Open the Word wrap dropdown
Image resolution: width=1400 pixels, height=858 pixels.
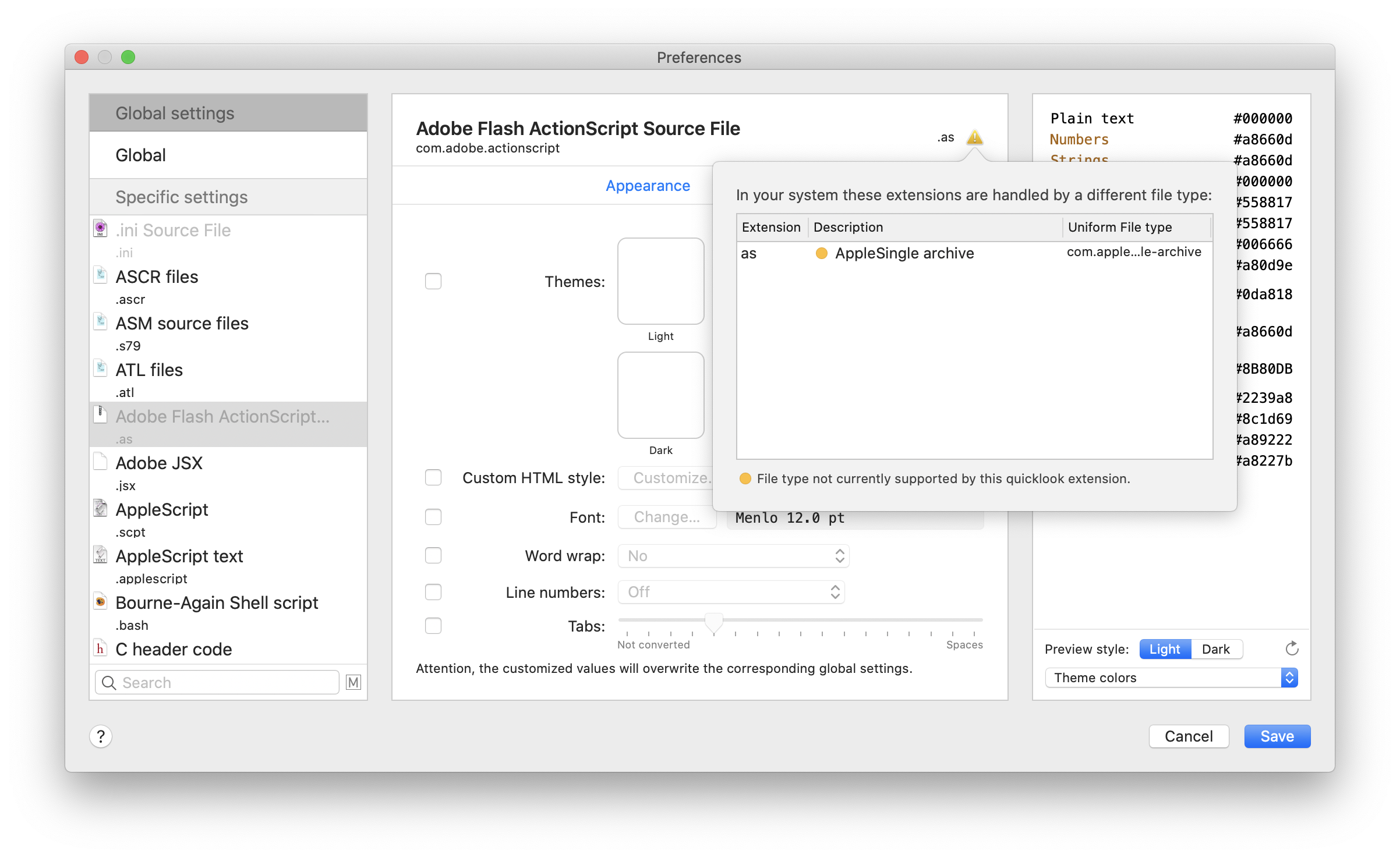pyautogui.click(x=733, y=556)
